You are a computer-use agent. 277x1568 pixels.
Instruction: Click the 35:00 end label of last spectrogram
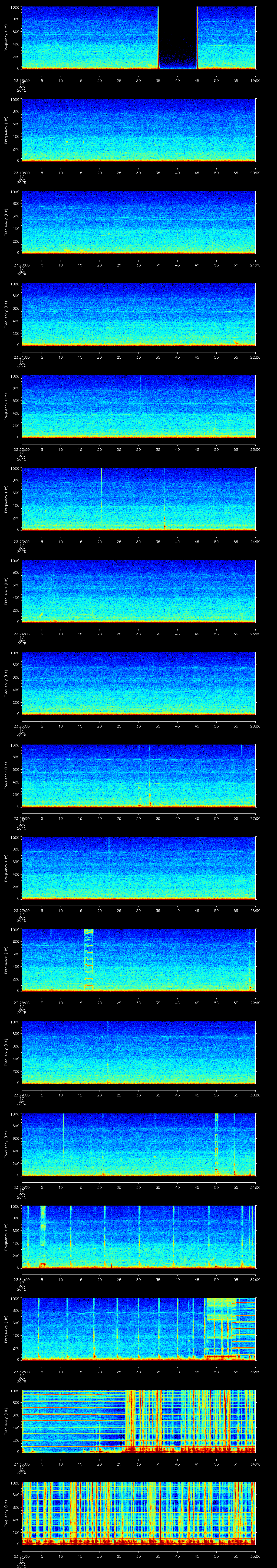click(x=255, y=1556)
